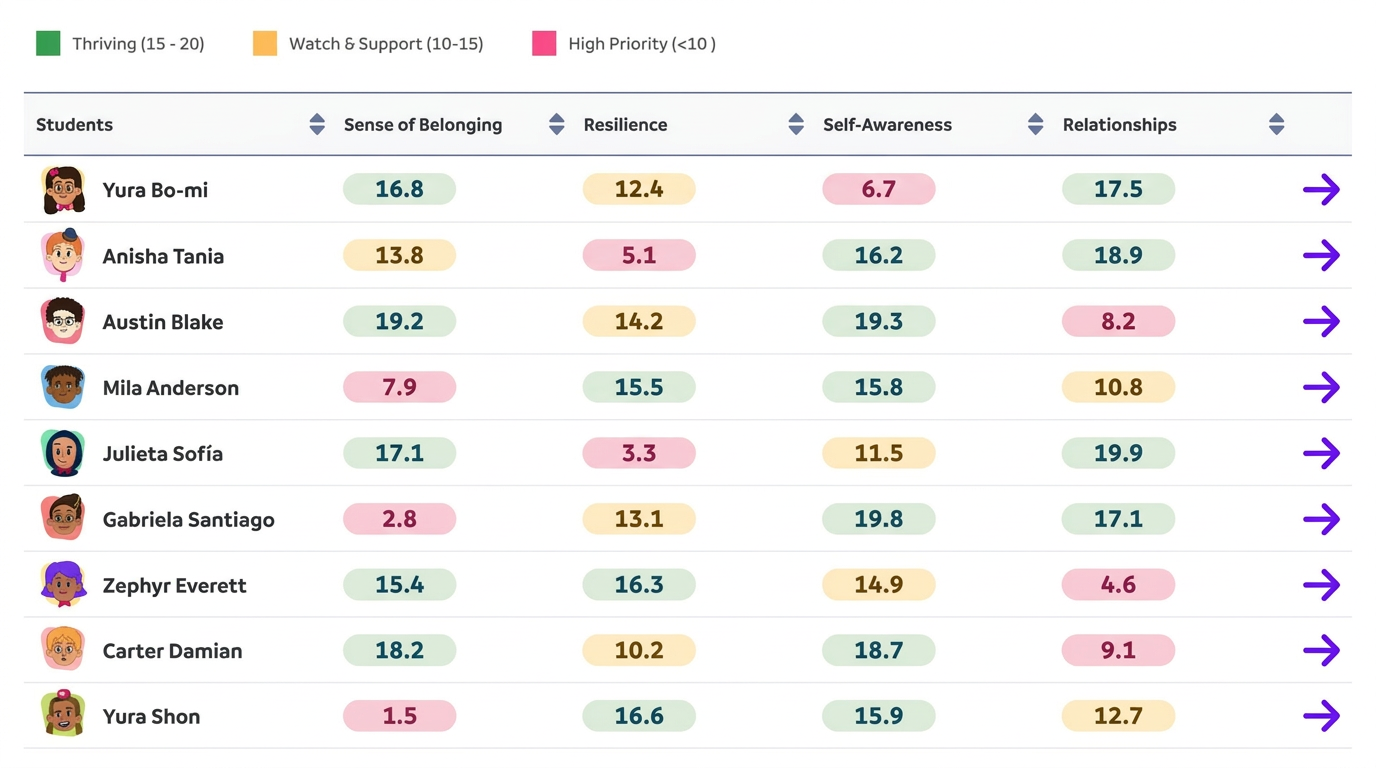Click Mila Anderson's avatar icon
Viewport: 1376px width, 768px height.
(x=62, y=387)
